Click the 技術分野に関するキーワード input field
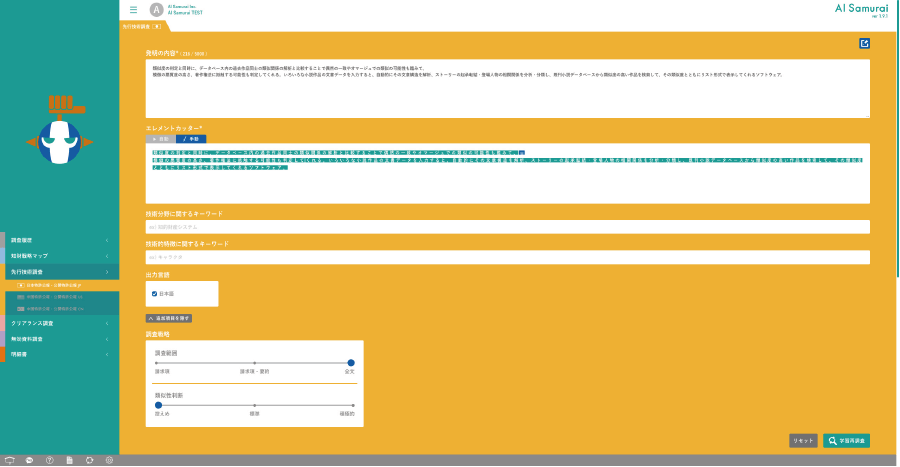The height and width of the screenshot is (467, 900). click(x=507, y=227)
